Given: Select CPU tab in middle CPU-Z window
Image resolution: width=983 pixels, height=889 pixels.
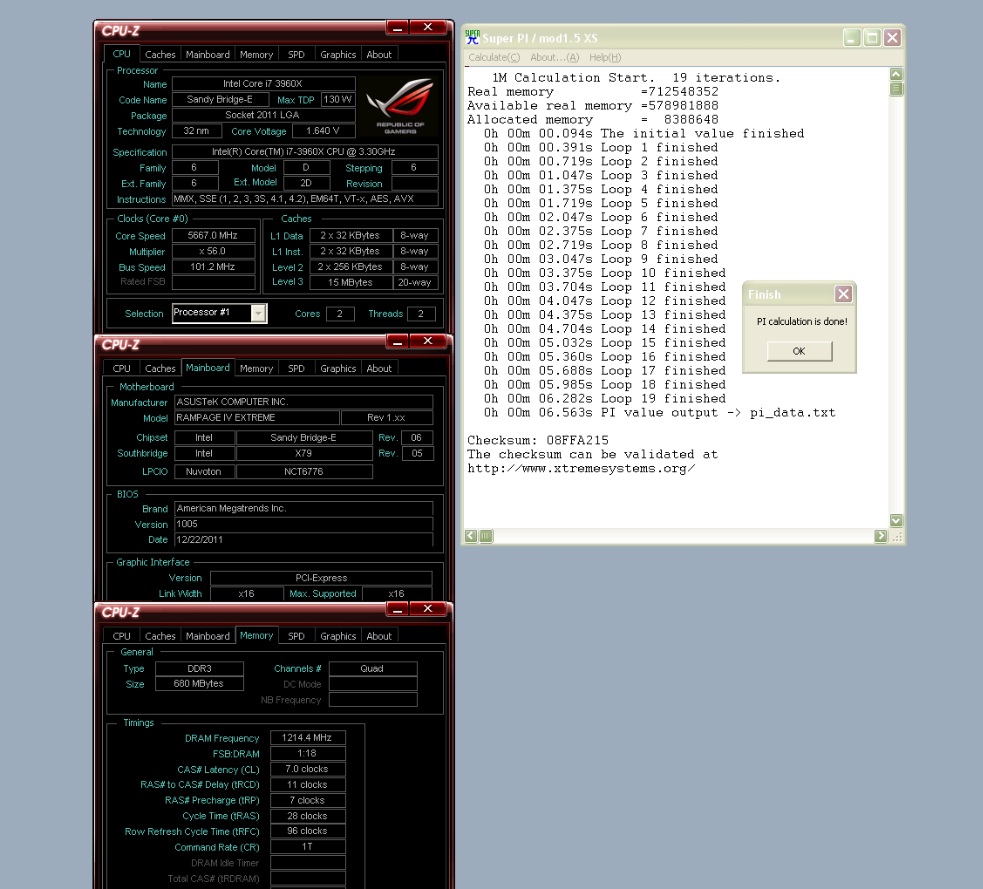Looking at the screenshot, I should point(122,369).
